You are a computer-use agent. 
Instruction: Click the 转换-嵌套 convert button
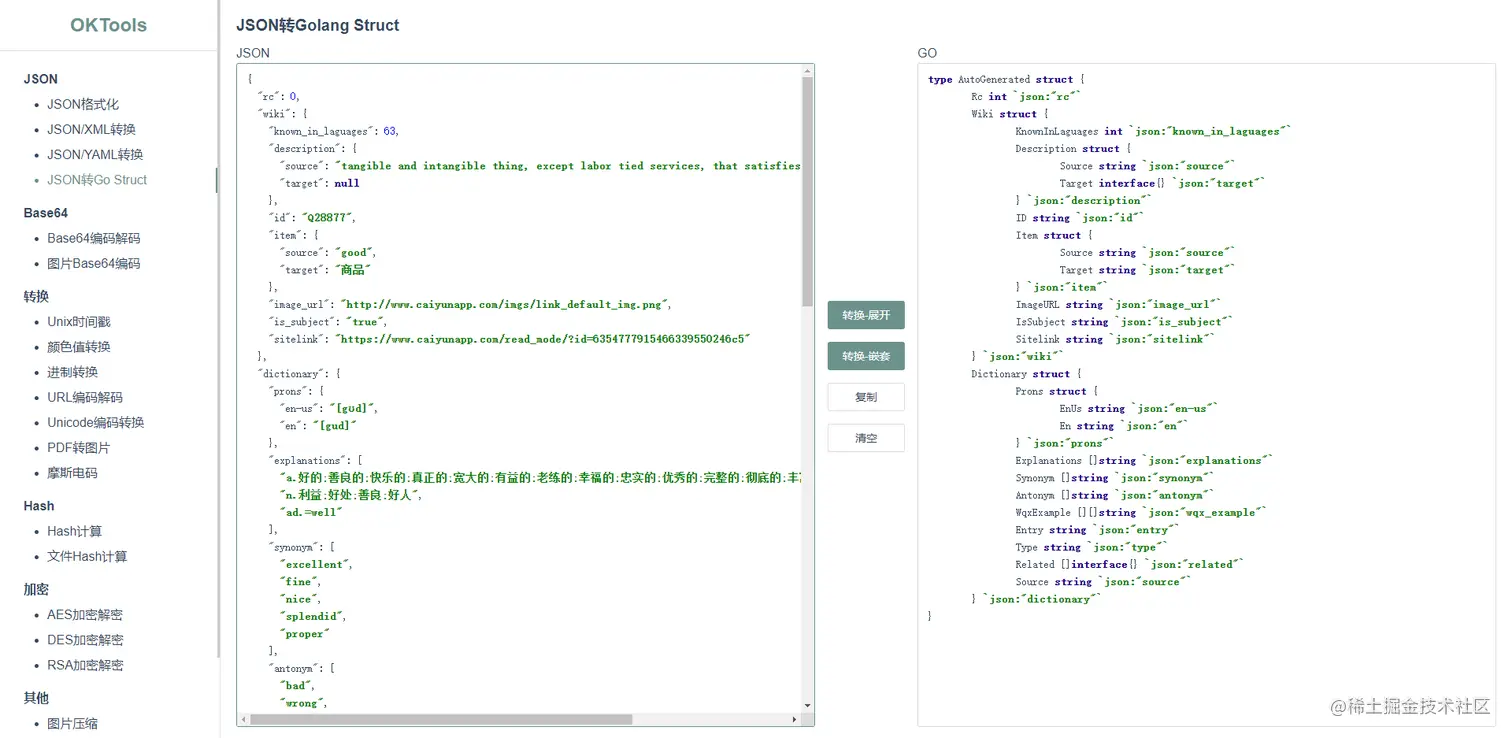point(866,356)
